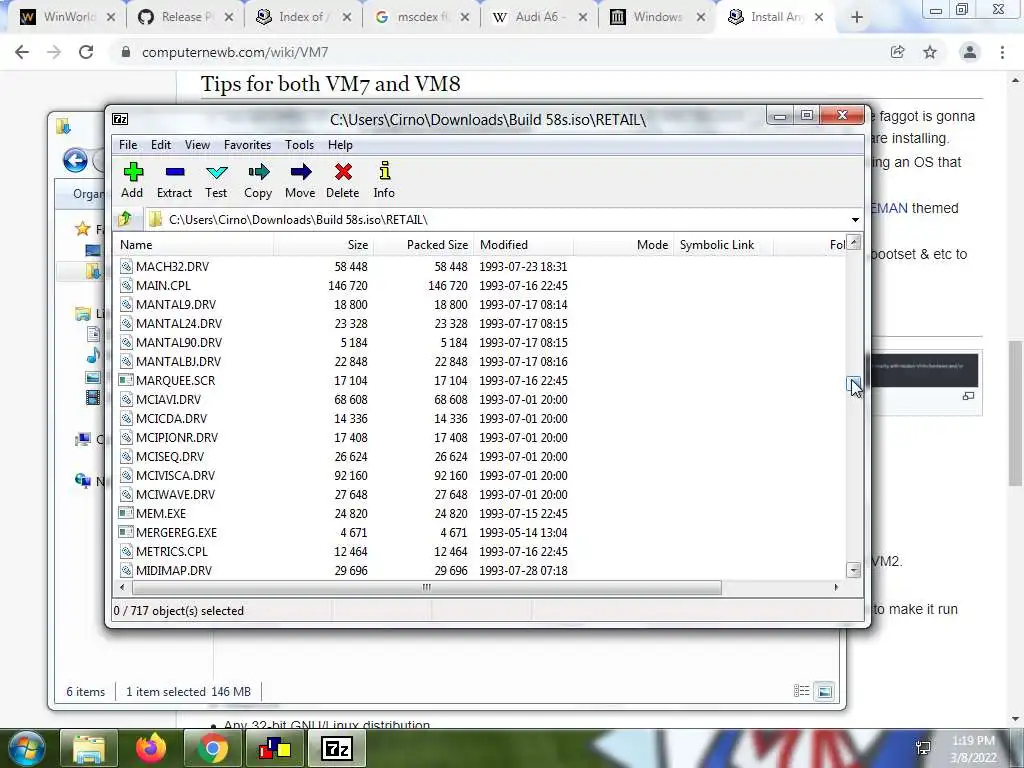Select the MARQUEE.SCR screensaver file
Screen dimensions: 1024x768
pyautogui.click(x=175, y=380)
